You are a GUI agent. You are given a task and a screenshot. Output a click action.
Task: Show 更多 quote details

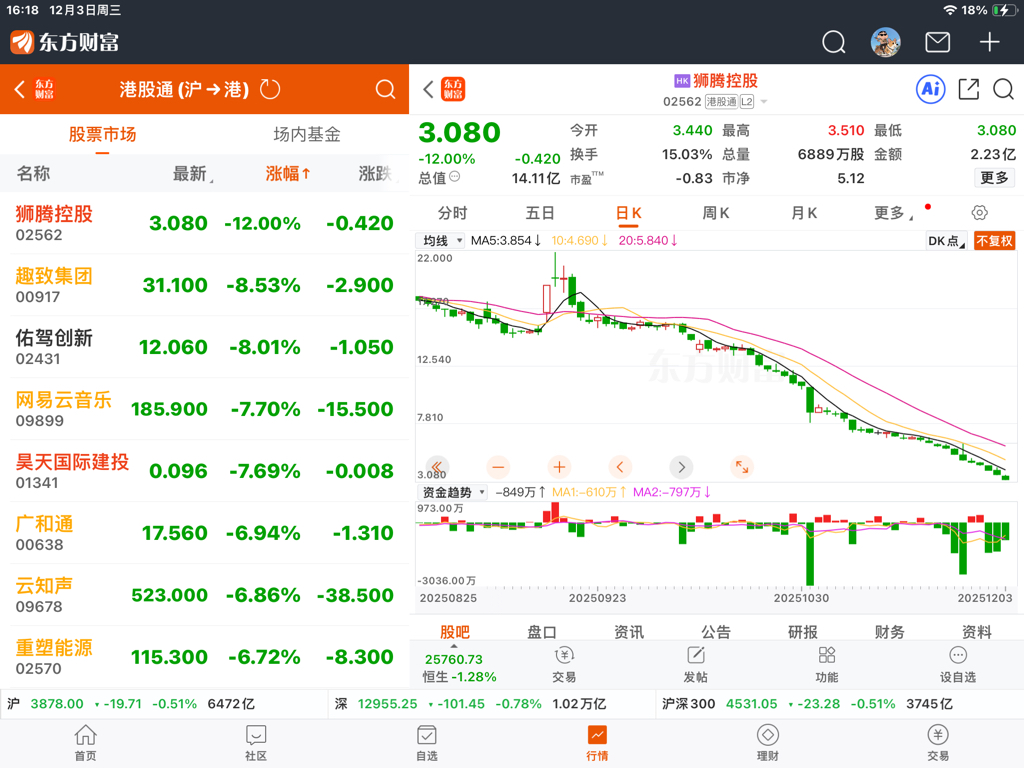[994, 178]
